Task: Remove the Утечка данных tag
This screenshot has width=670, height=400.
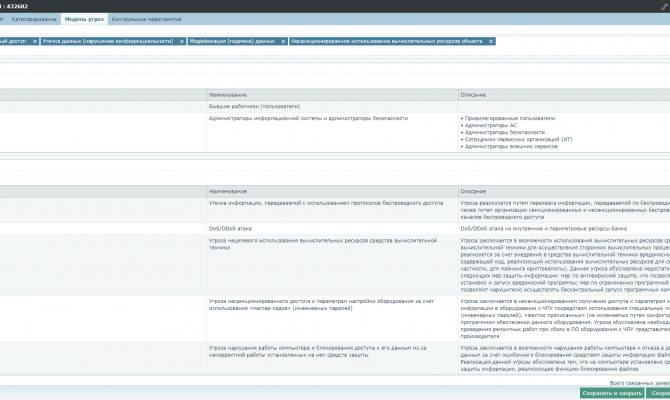Action: tap(182, 41)
